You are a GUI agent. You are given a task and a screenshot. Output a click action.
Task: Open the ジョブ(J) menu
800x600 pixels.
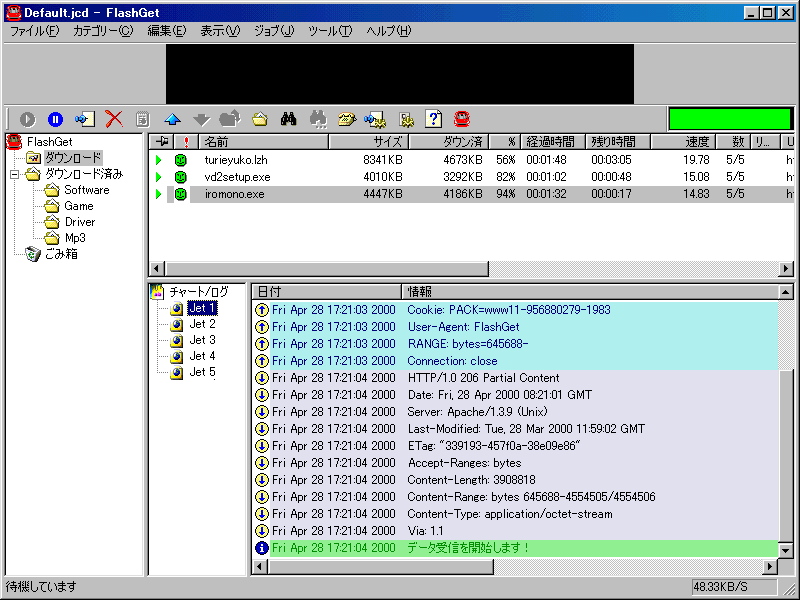[x=274, y=31]
